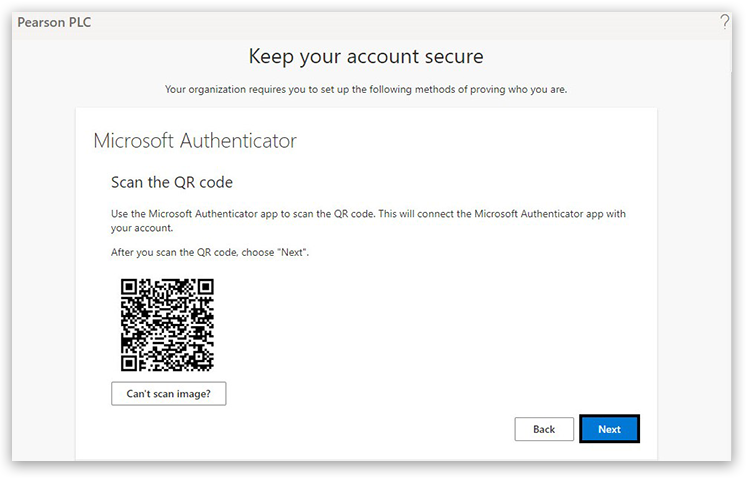750x479 pixels.
Task: Select the Pearson PLC organization name
Action: 54,22
